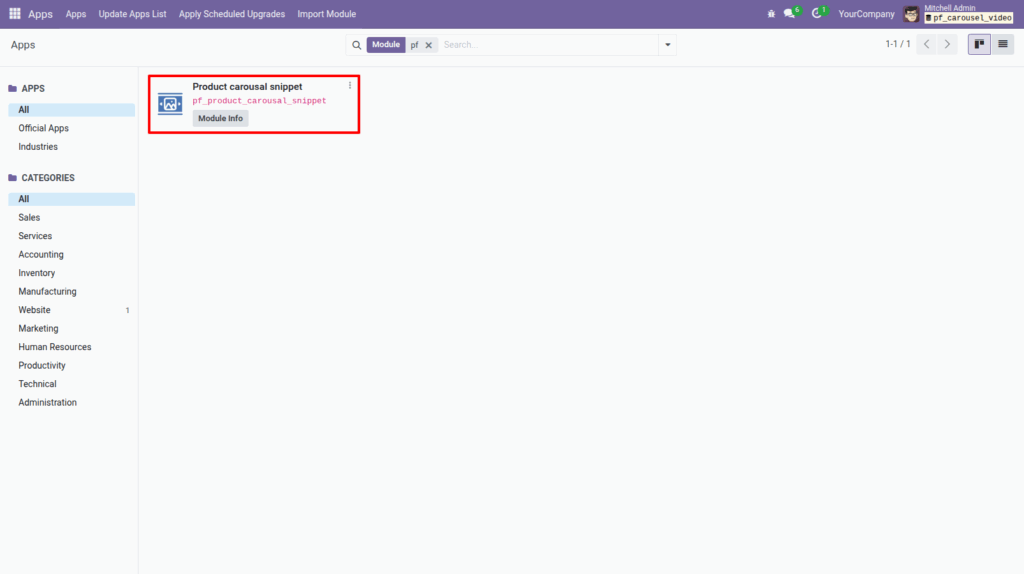Click the search magnifier icon
This screenshot has width=1024, height=574.
click(357, 45)
